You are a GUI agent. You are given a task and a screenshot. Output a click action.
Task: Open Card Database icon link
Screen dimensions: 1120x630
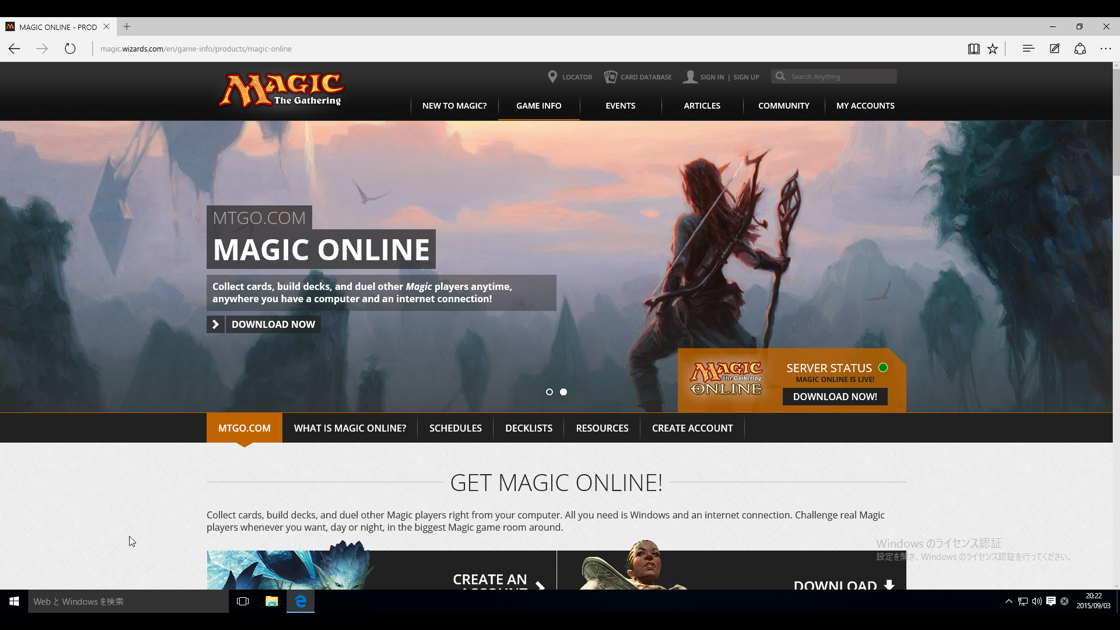[x=610, y=76]
